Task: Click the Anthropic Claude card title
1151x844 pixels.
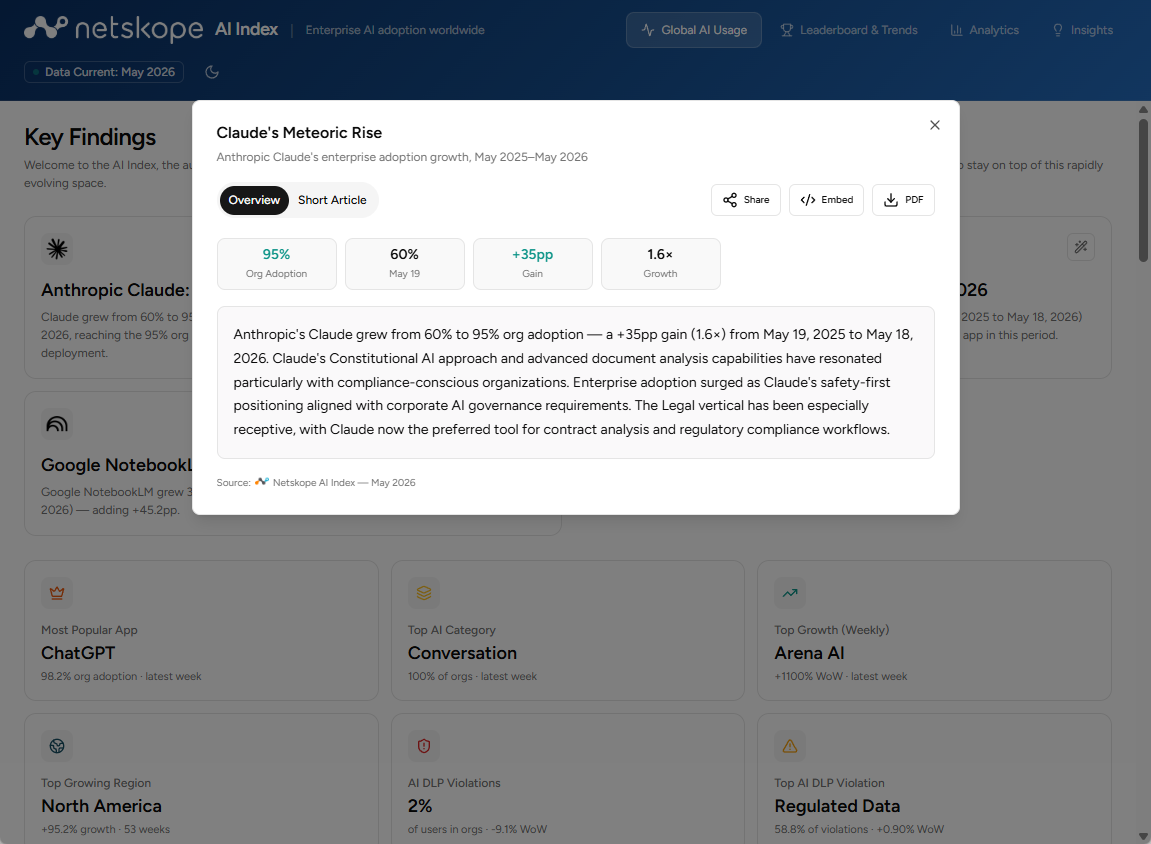Action: tap(115, 290)
